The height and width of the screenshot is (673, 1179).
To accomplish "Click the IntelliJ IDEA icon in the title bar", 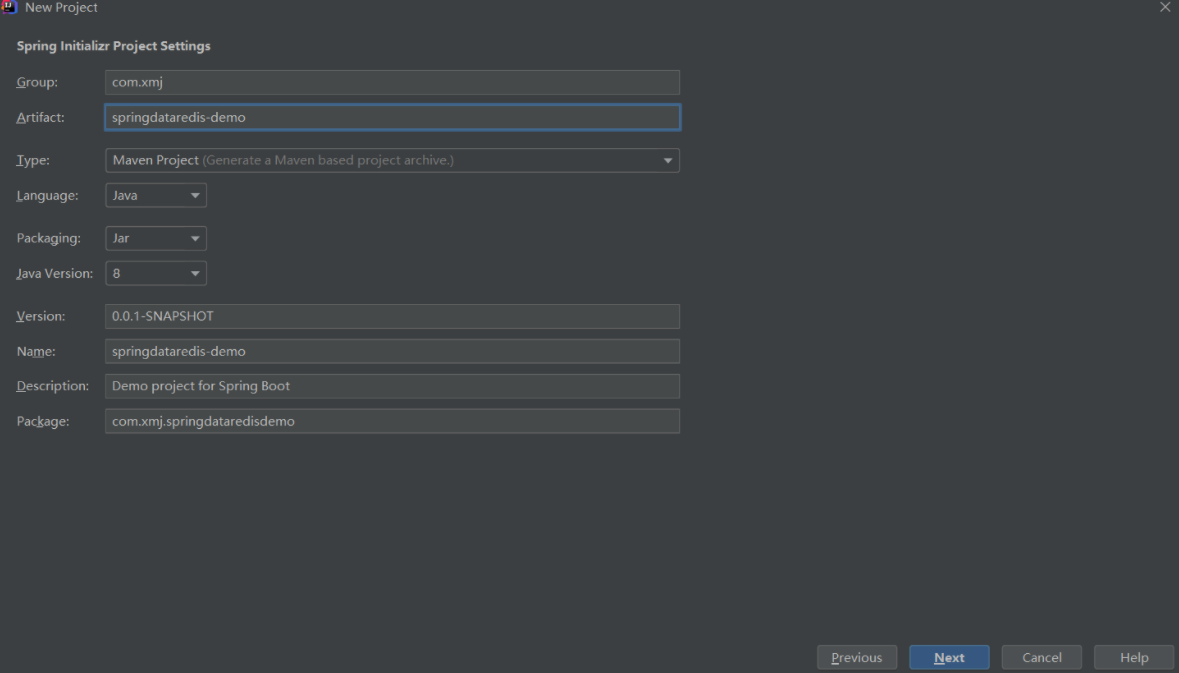I will pyautogui.click(x=9, y=7).
